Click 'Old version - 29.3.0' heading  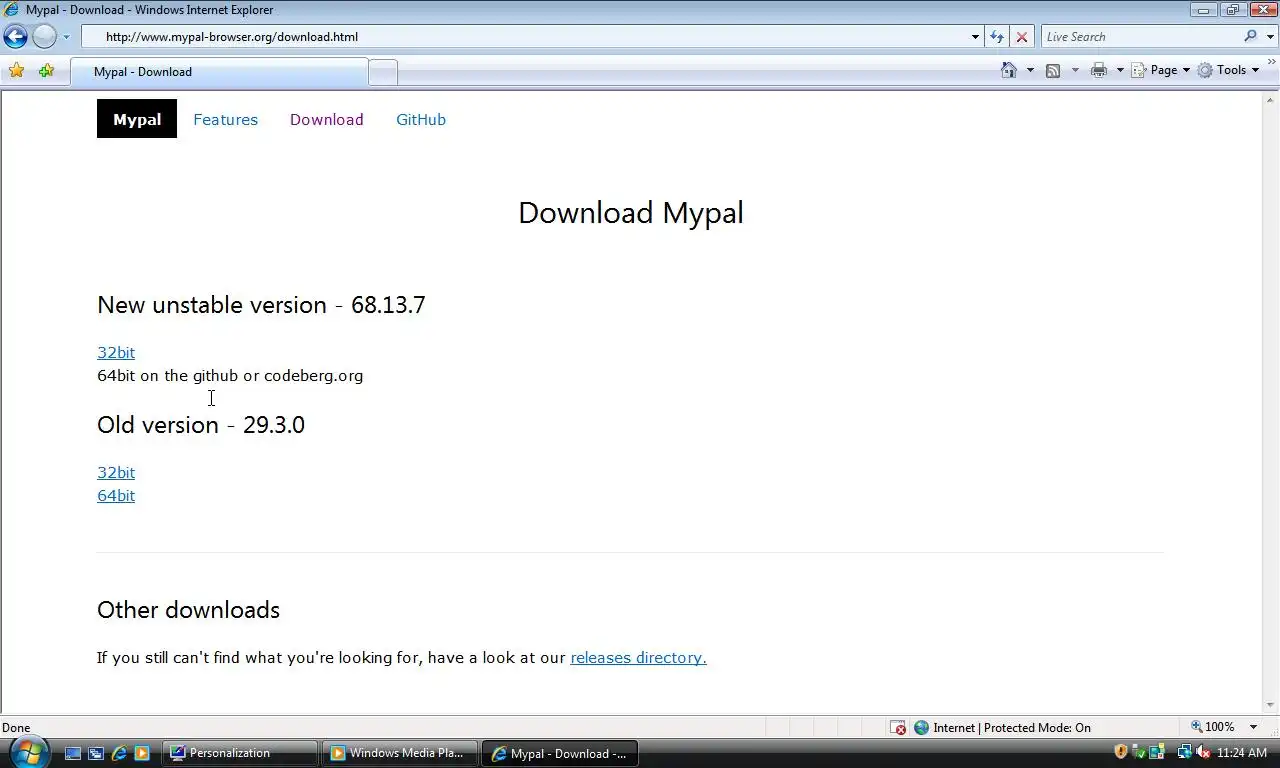click(x=201, y=425)
